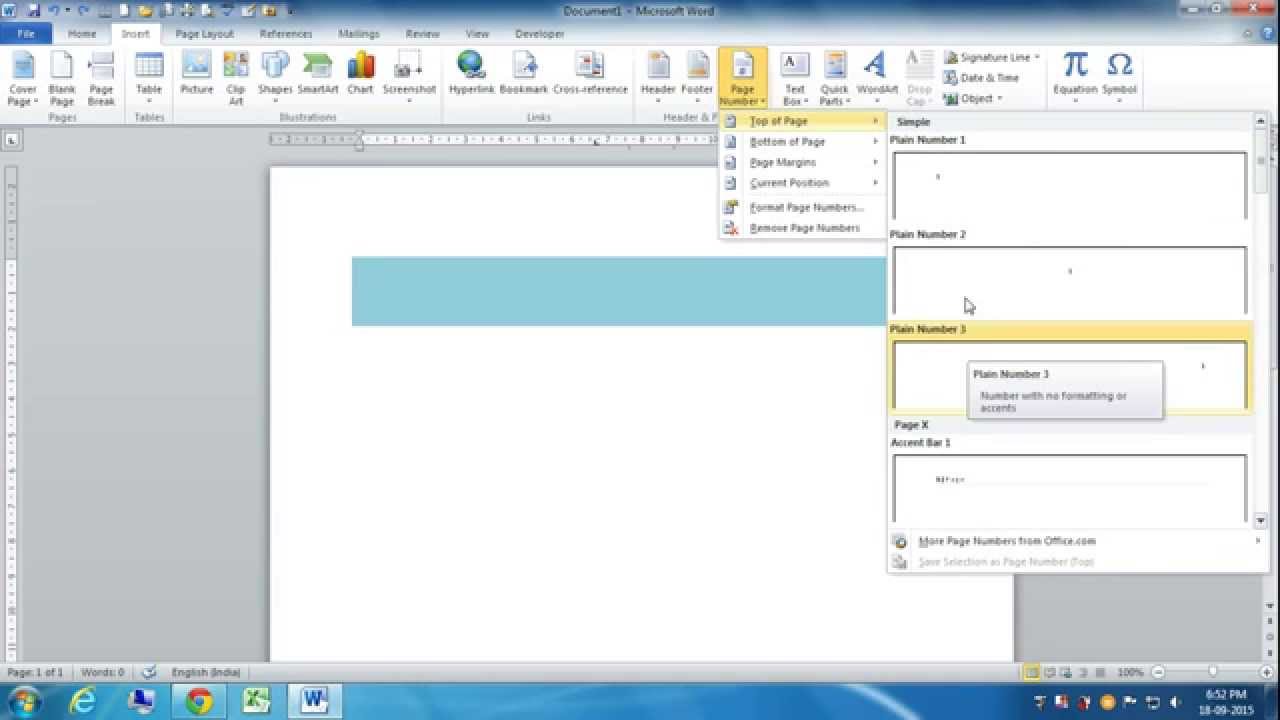Insert Date & Time
The width and height of the screenshot is (1280, 720).
tap(981, 77)
